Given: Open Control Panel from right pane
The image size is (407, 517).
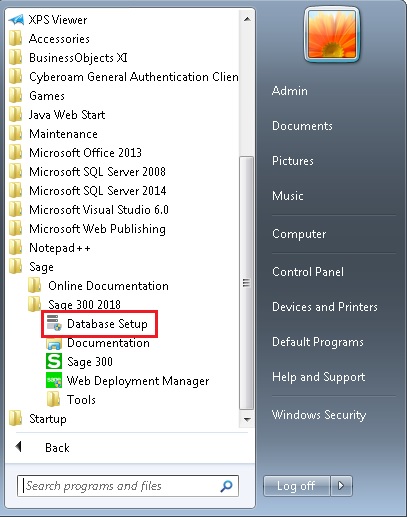Looking at the screenshot, I should (308, 272).
